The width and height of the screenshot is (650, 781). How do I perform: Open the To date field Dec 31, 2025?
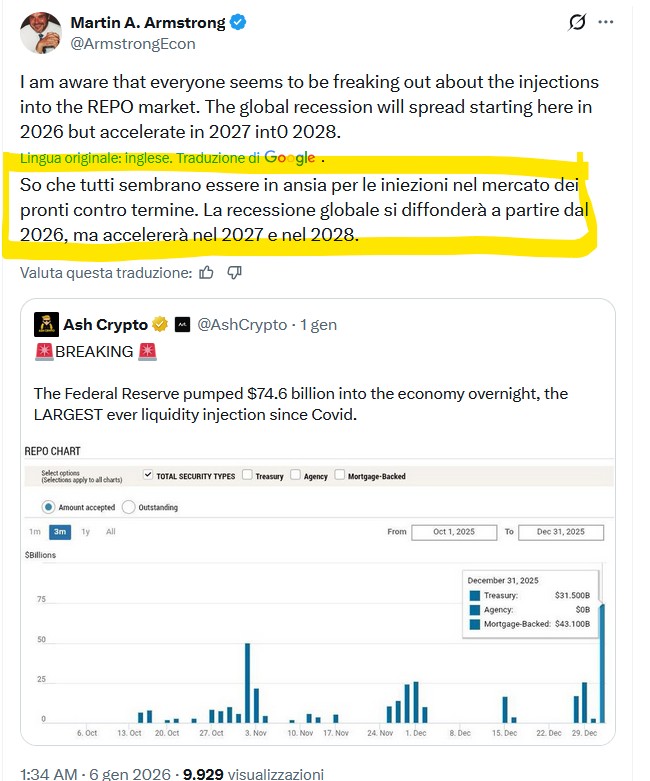561,532
